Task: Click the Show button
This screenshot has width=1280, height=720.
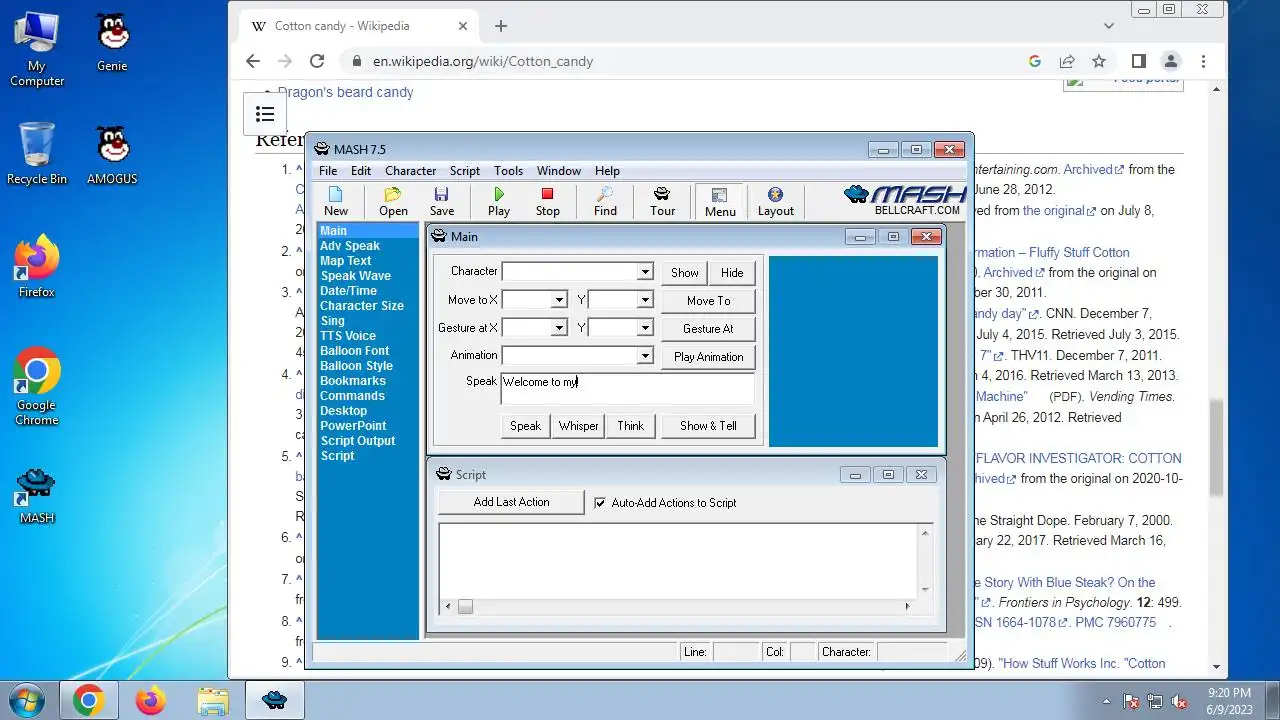Action: (x=685, y=273)
